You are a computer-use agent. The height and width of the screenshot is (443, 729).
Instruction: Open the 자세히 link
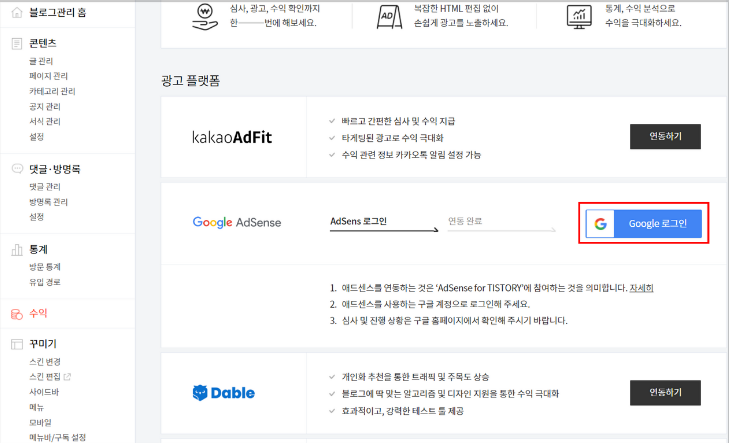[641, 288]
